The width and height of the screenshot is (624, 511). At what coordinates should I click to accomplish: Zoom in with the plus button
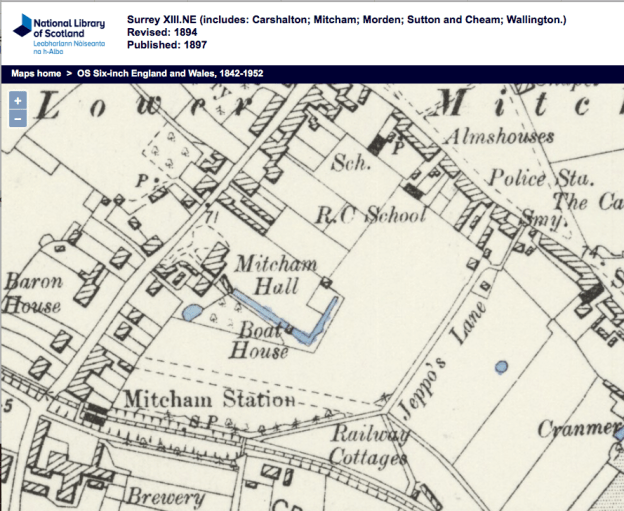pos(17,101)
